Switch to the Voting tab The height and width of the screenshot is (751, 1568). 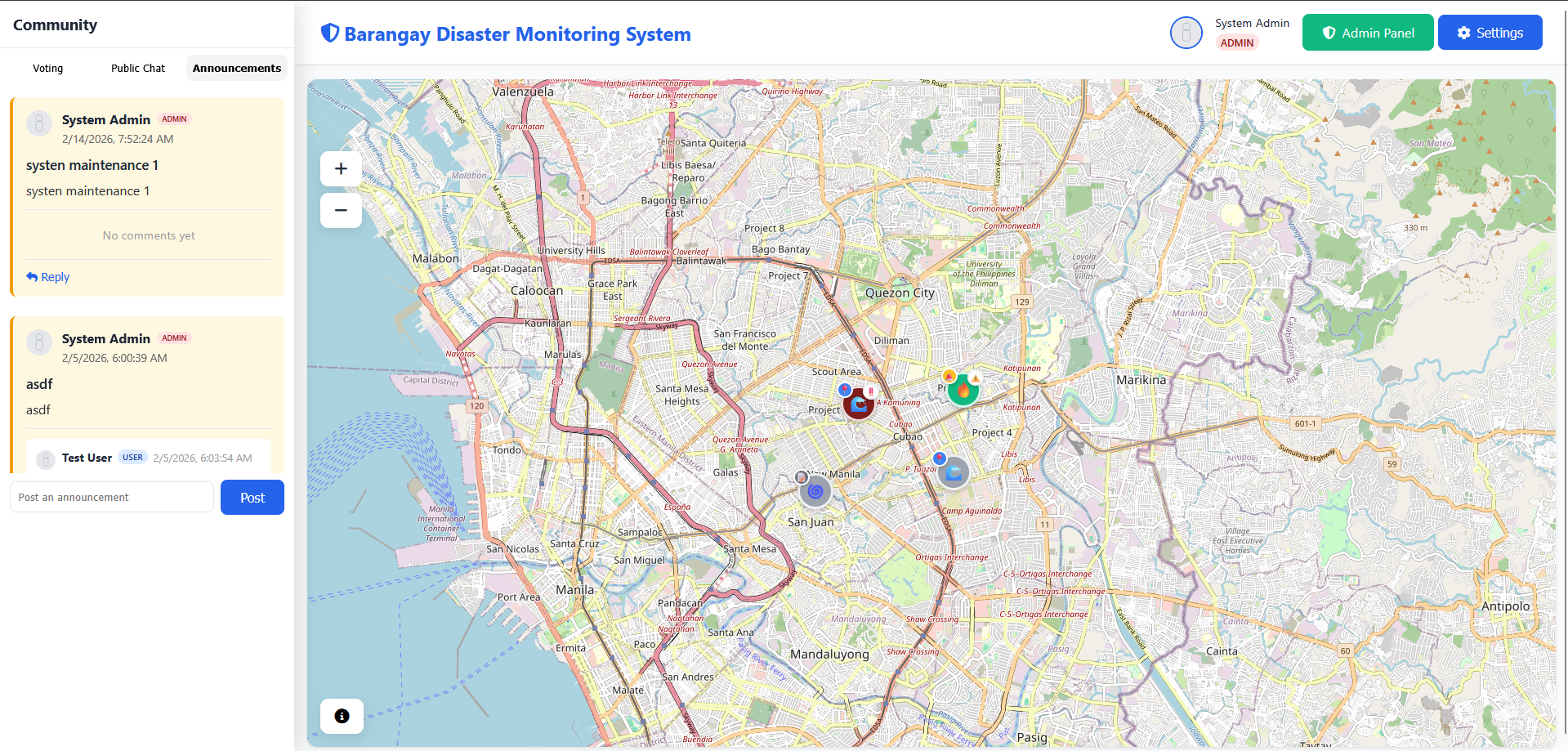[x=48, y=68]
